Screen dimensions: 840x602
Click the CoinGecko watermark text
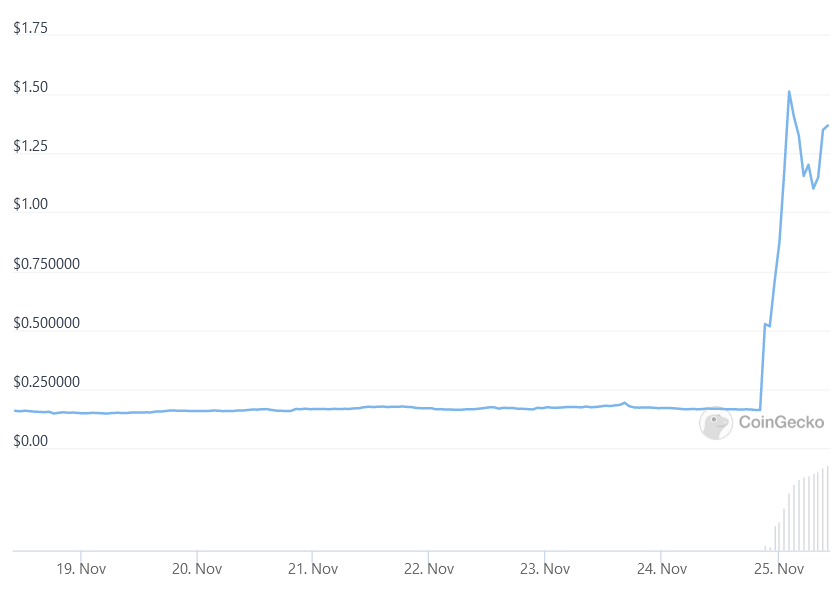click(781, 423)
